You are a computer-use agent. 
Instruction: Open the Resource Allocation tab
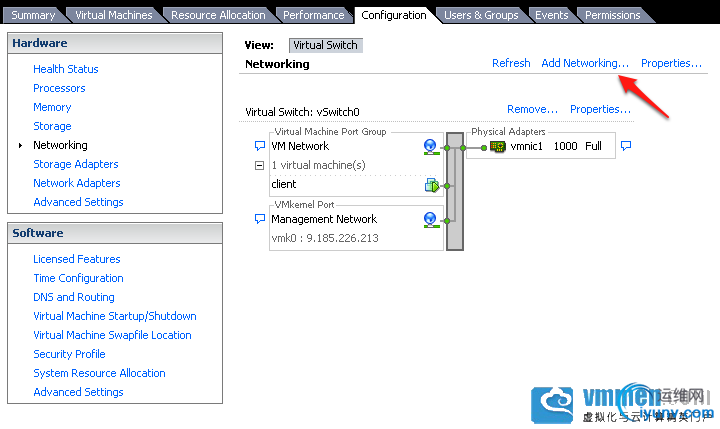tap(218, 15)
